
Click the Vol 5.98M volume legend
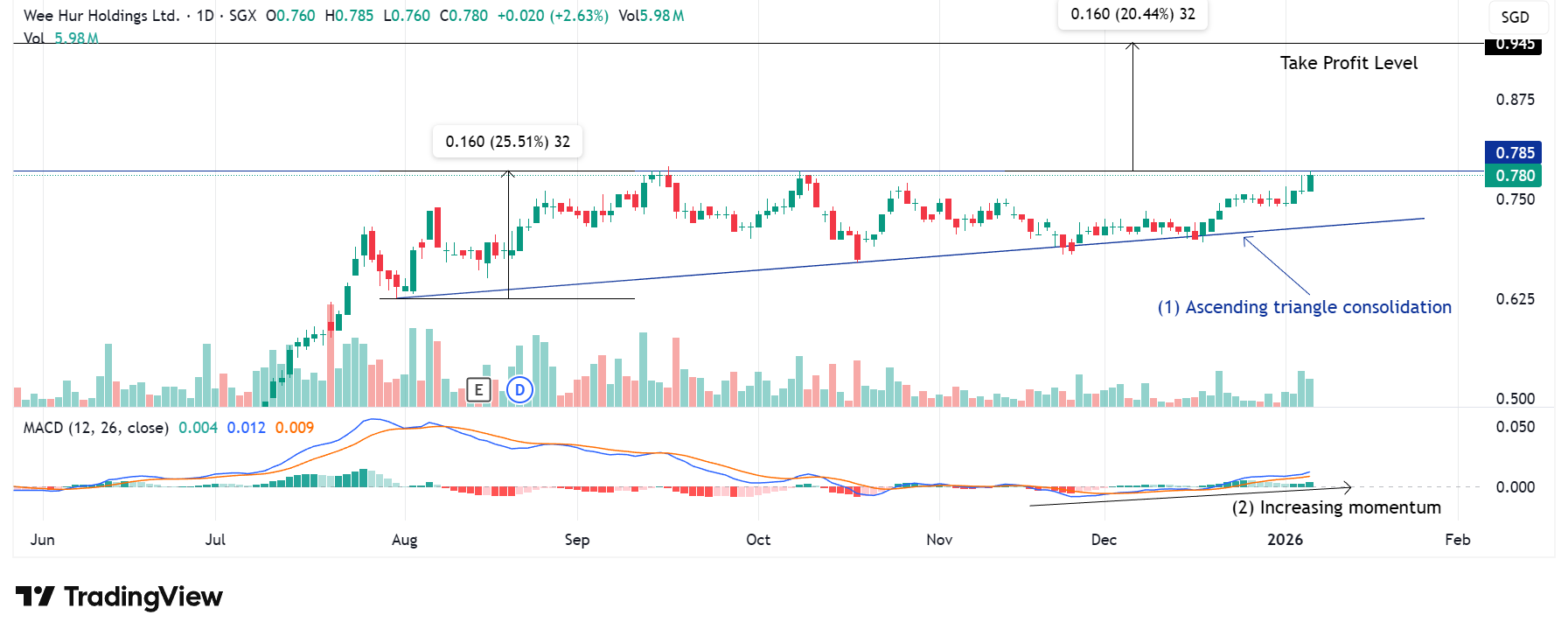point(60,38)
